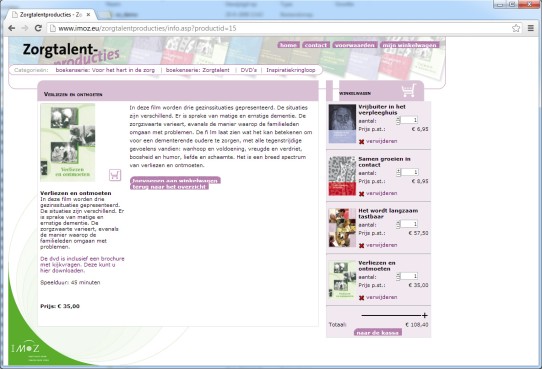Bookmark page with the star icon

click(516, 28)
